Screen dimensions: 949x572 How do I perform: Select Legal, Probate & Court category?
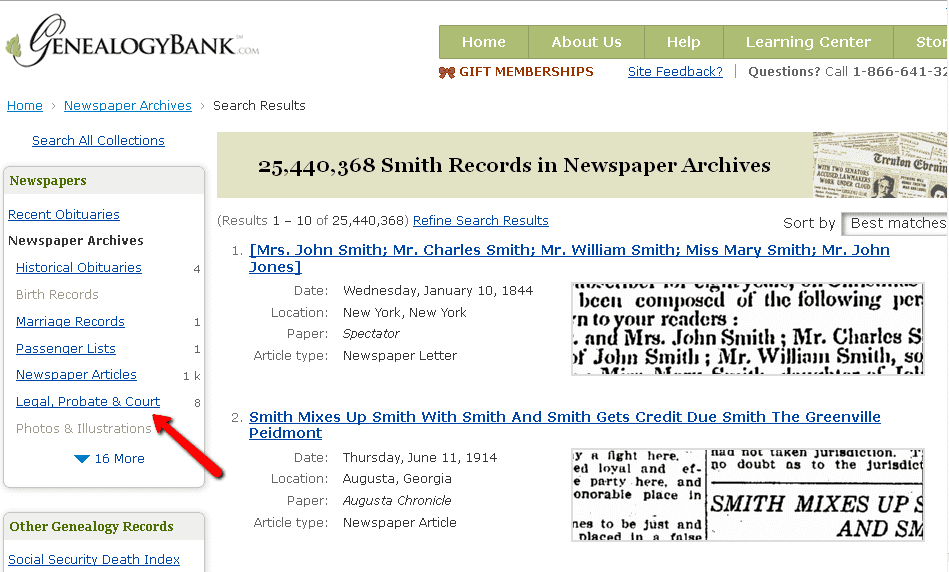point(88,402)
